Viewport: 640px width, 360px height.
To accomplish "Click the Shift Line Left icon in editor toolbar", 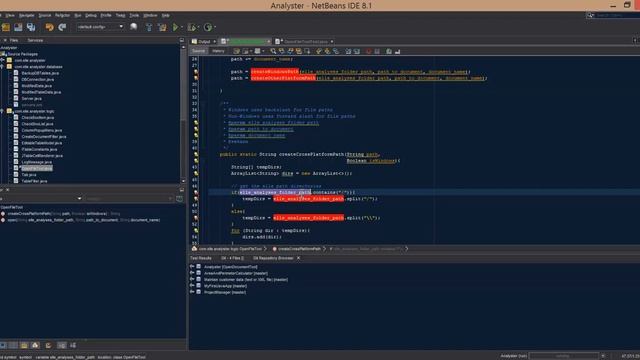I will [x=348, y=51].
